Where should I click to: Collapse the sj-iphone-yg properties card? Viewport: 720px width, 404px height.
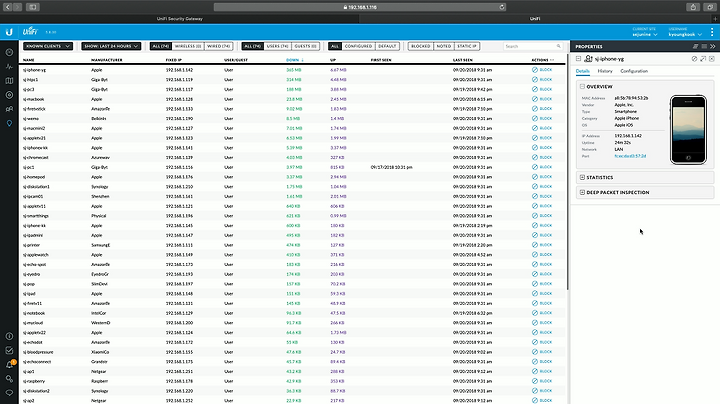click(579, 59)
